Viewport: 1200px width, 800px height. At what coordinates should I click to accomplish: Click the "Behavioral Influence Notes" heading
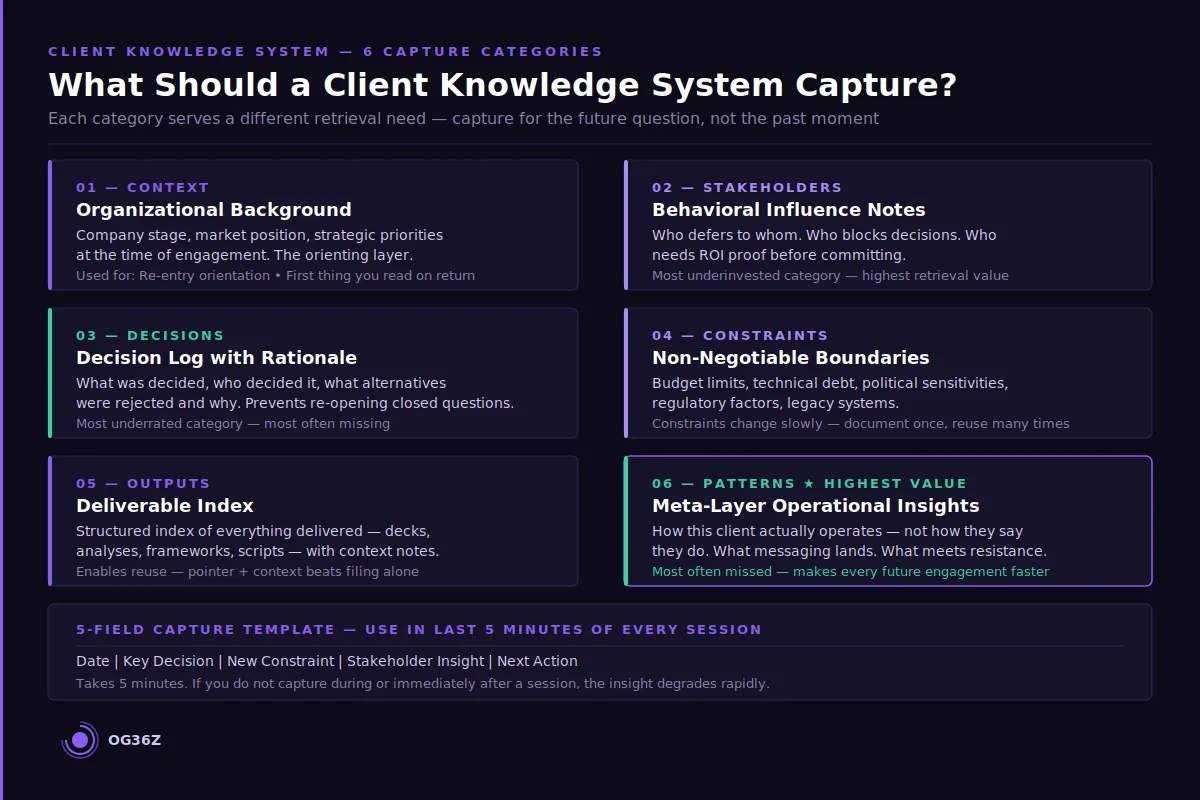788,210
